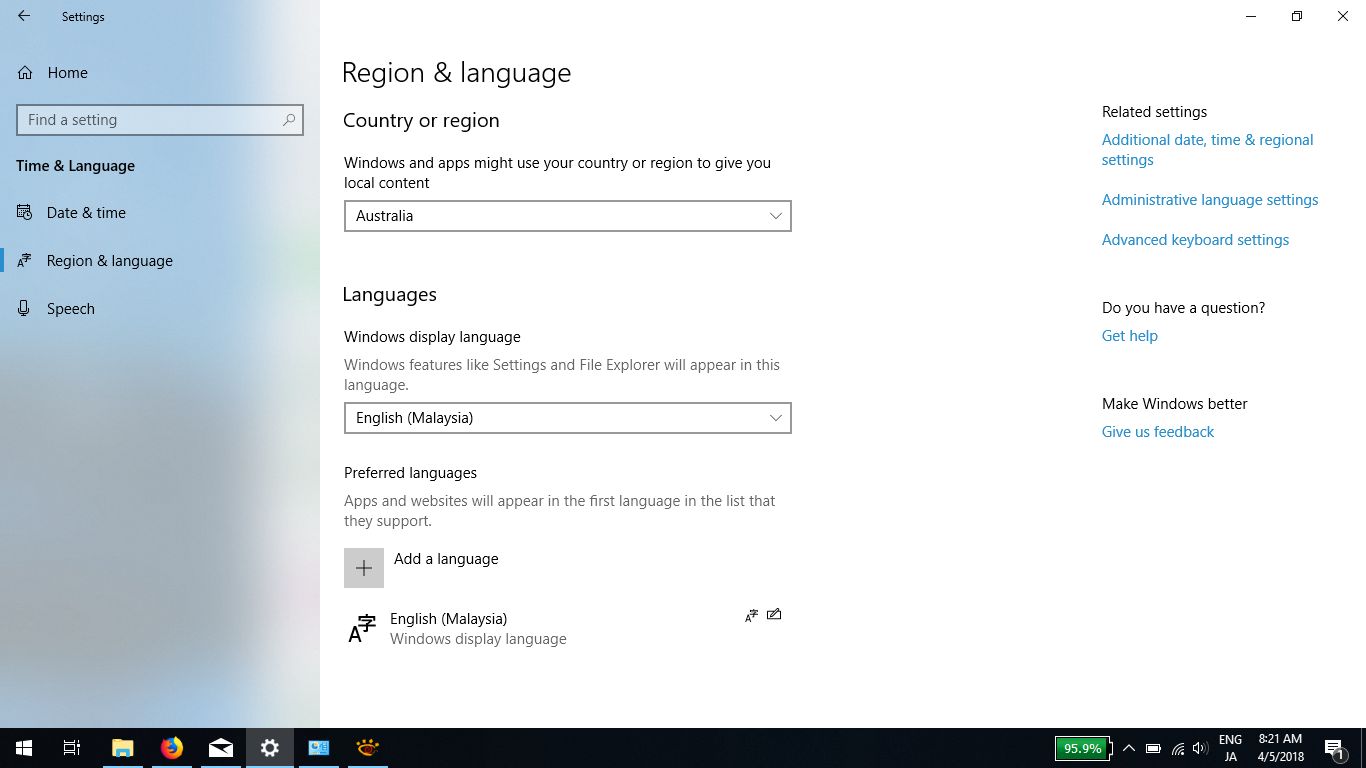1366x768 pixels.
Task: Open Excel from the taskbar
Action: (318, 747)
